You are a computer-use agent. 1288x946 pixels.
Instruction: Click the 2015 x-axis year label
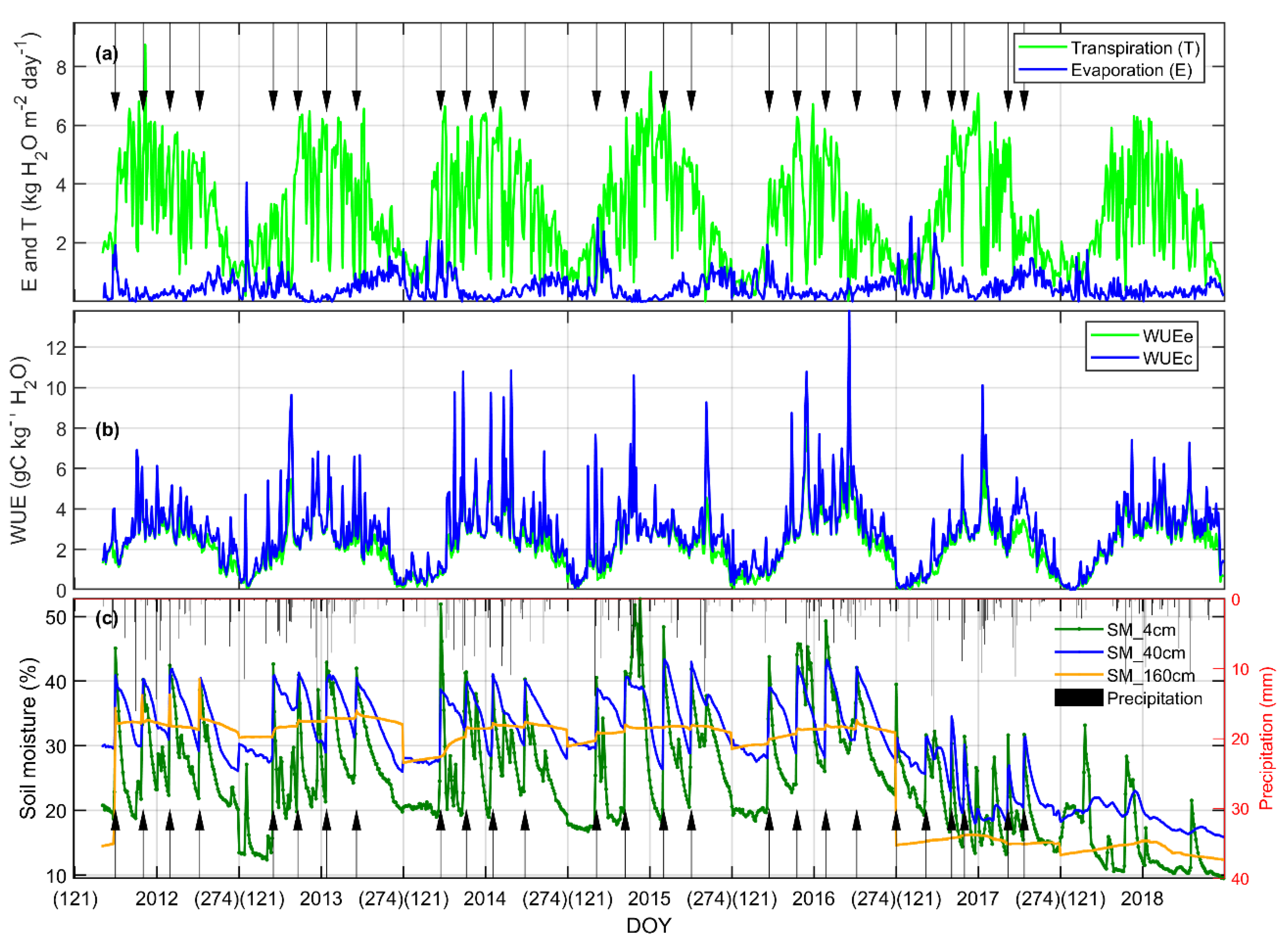point(649,899)
